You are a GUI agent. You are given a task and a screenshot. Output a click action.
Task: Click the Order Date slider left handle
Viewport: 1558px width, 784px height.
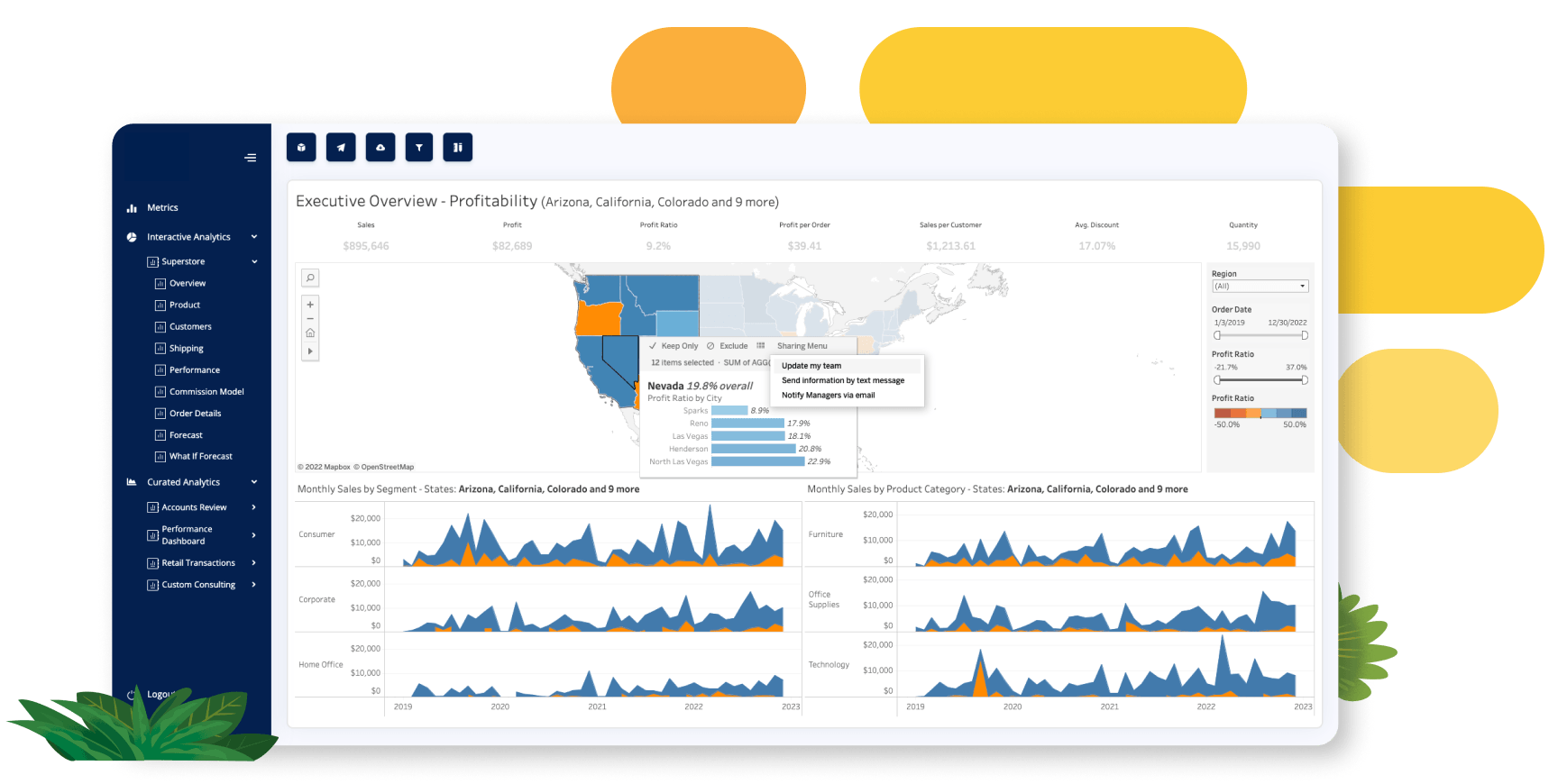click(x=1217, y=335)
